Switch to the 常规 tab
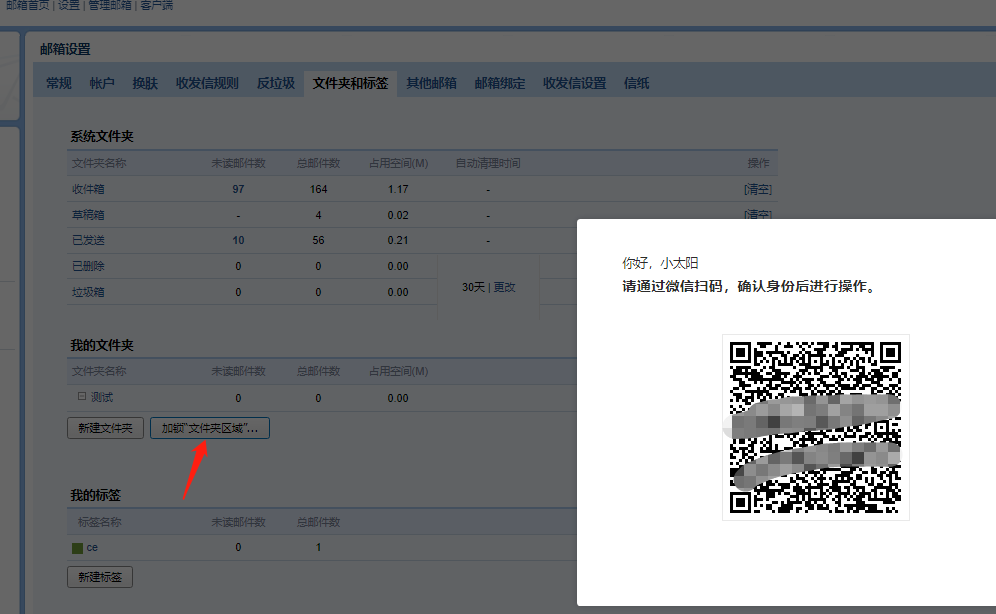Screen dimensions: 996x614 click(x=59, y=83)
